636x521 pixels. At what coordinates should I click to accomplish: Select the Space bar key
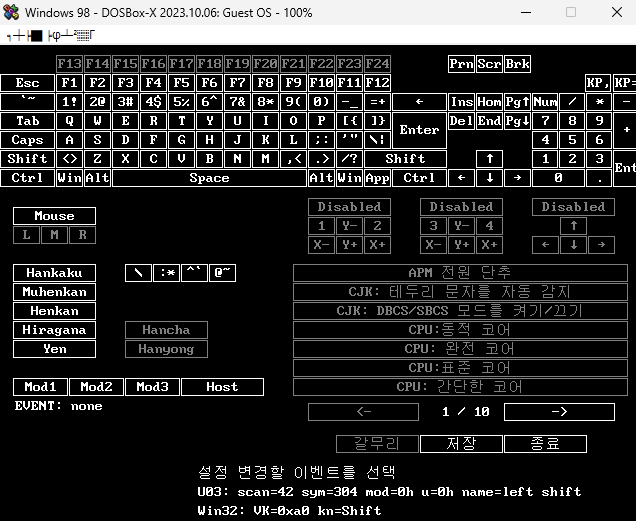[x=209, y=178]
